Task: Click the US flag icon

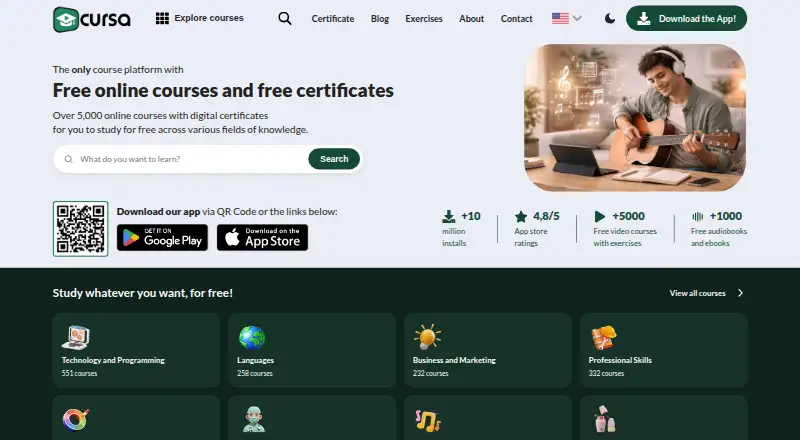Action: pos(560,18)
